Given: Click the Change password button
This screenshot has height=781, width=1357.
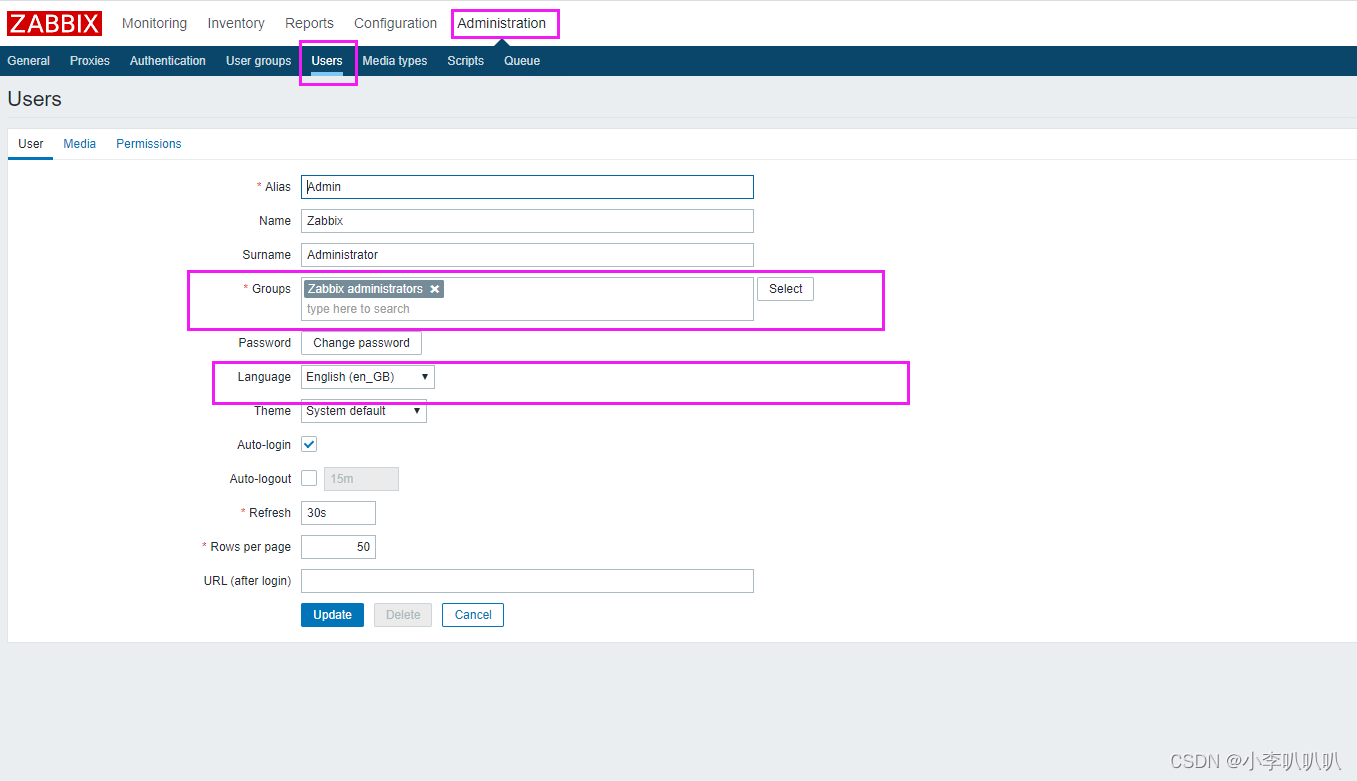Looking at the screenshot, I should [x=361, y=343].
